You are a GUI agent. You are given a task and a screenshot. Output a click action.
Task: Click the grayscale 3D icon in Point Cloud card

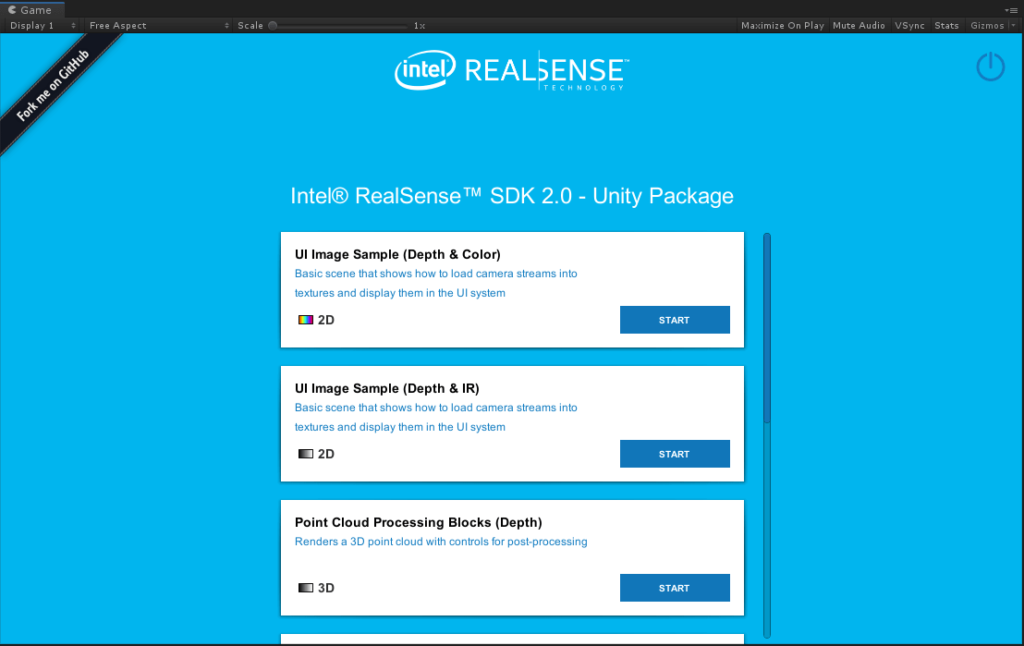pyautogui.click(x=306, y=588)
